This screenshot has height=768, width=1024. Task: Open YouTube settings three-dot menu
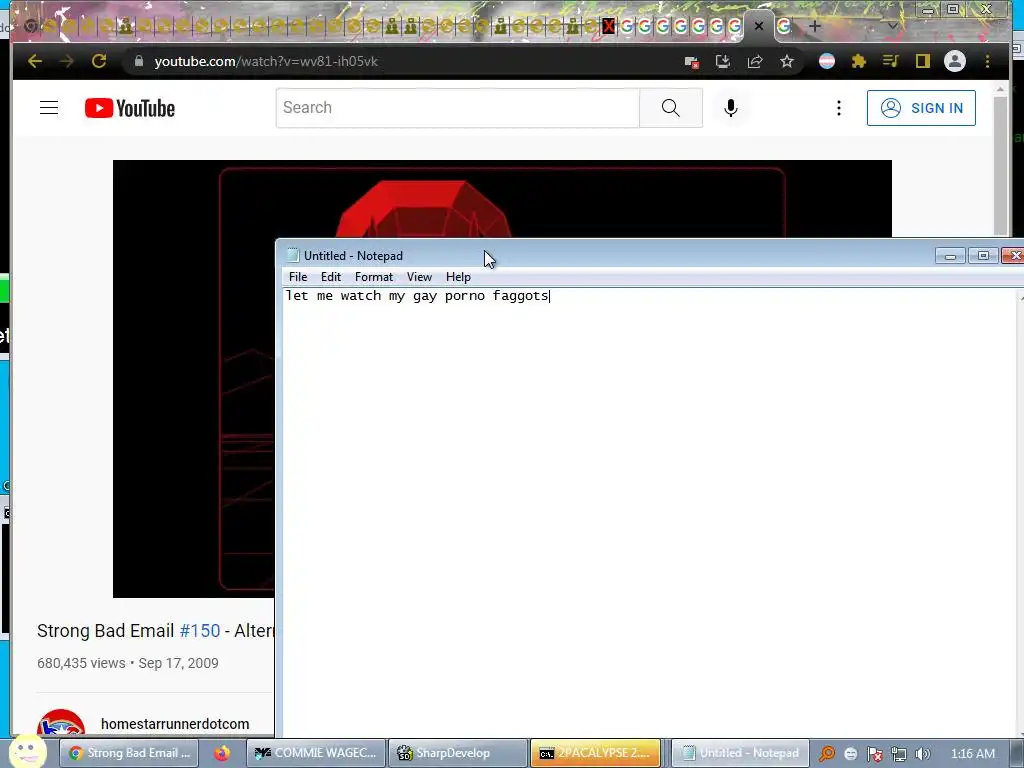pyautogui.click(x=839, y=108)
